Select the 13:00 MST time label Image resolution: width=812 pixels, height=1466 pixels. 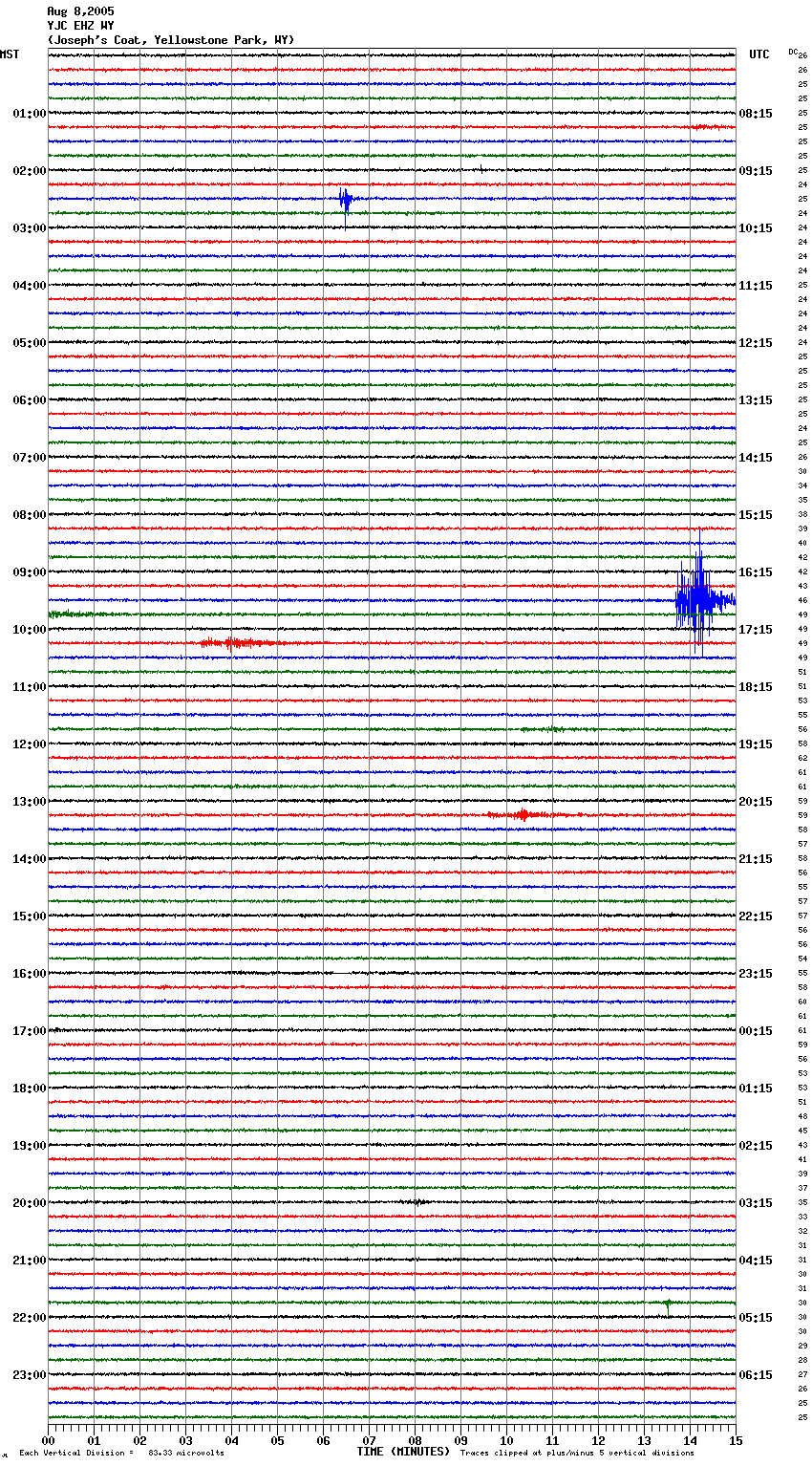(30, 802)
